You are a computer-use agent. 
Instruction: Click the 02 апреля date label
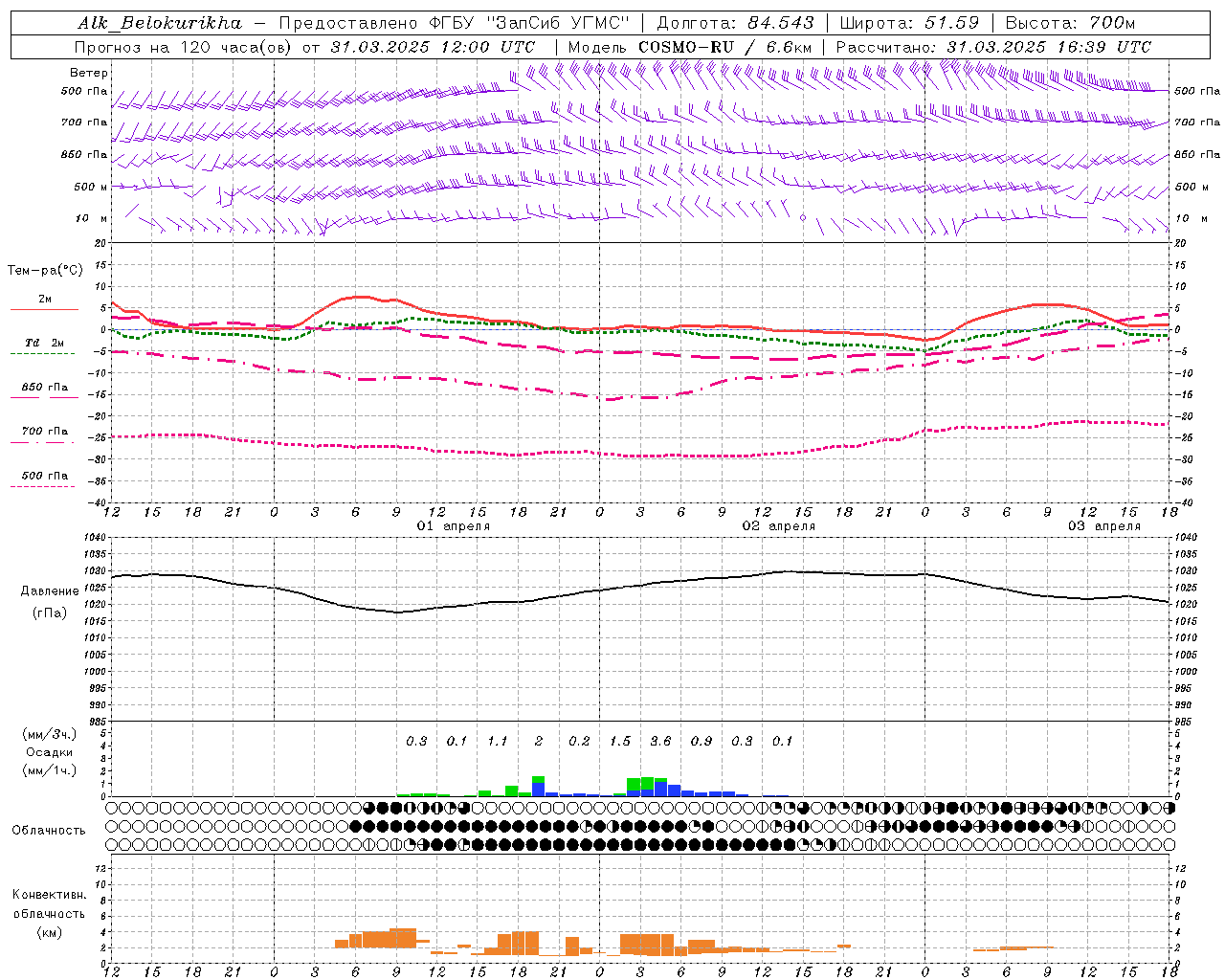779,526
